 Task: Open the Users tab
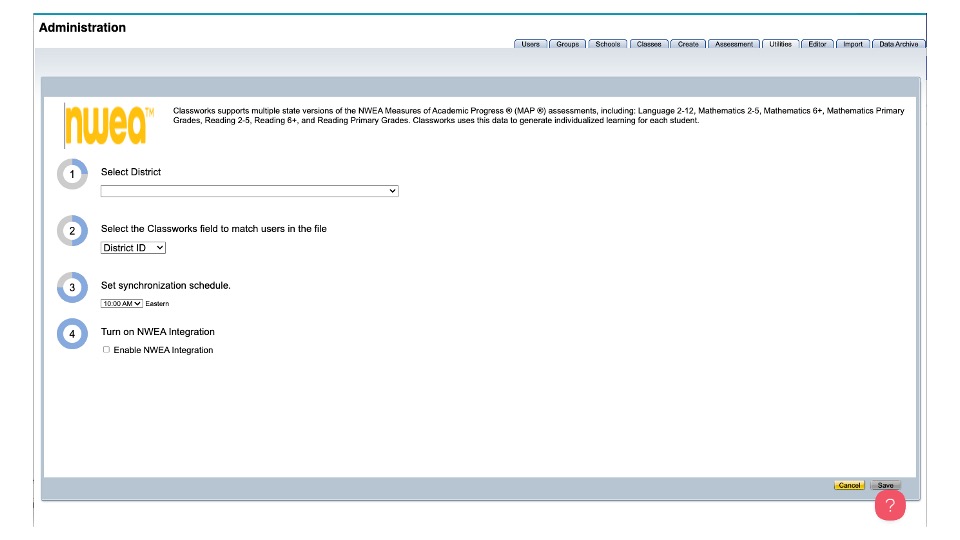point(530,44)
